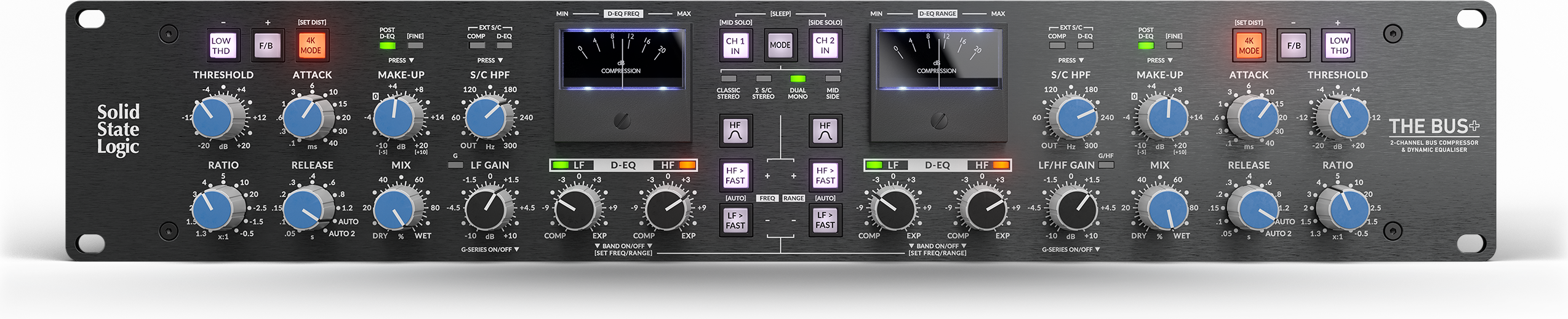Viewport: 1568px width, 319px height.
Task: Click the CLASSIC STEREO mode LED
Action: point(729,79)
